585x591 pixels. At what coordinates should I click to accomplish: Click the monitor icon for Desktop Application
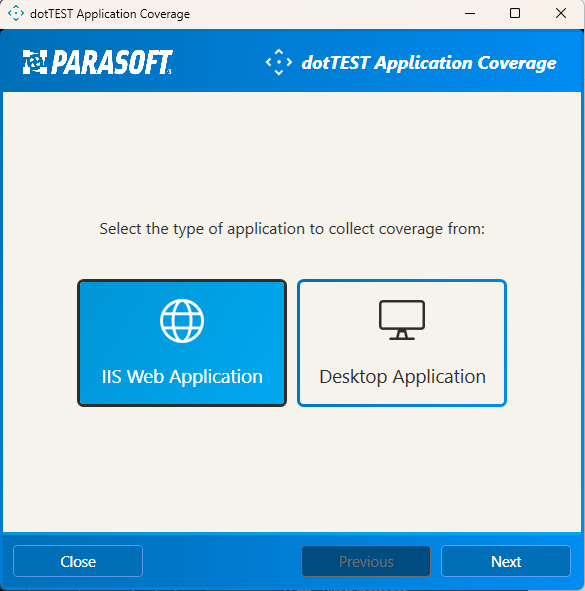[402, 320]
